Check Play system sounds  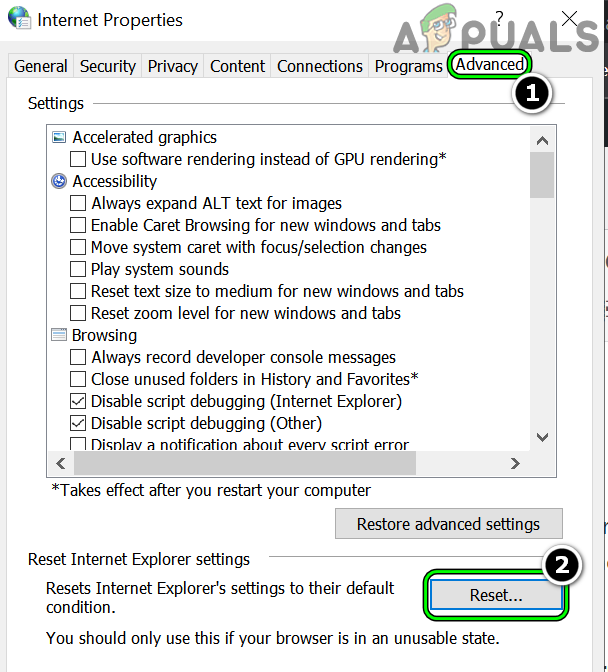point(78,269)
